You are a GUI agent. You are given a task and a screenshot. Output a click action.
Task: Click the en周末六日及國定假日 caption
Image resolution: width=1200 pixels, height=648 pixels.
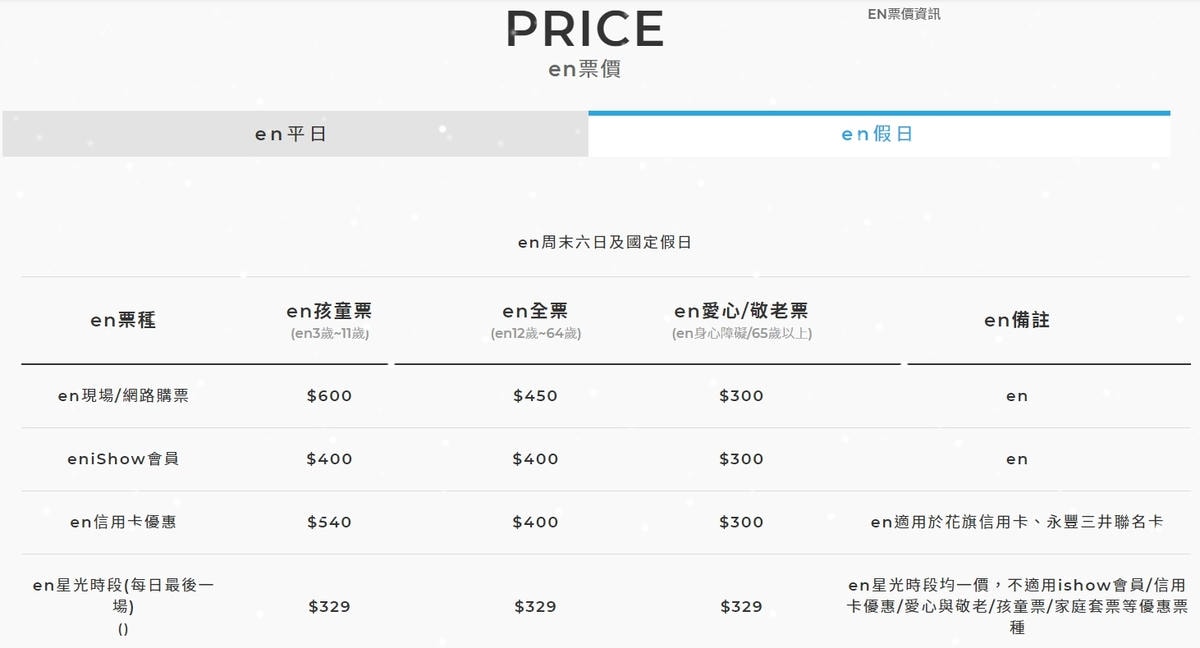point(604,242)
